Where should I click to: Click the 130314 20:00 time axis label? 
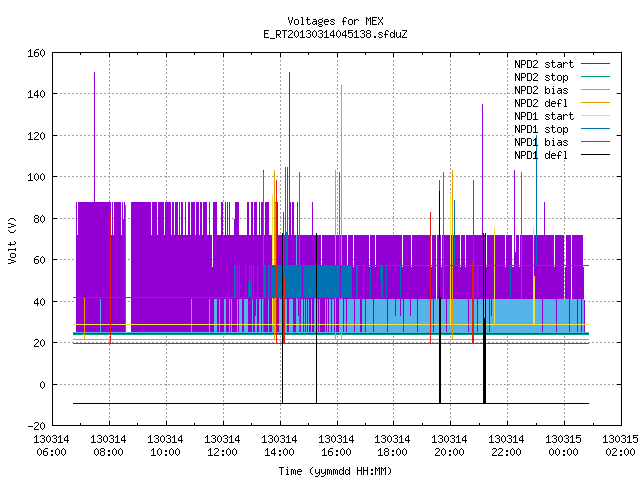pos(449,446)
